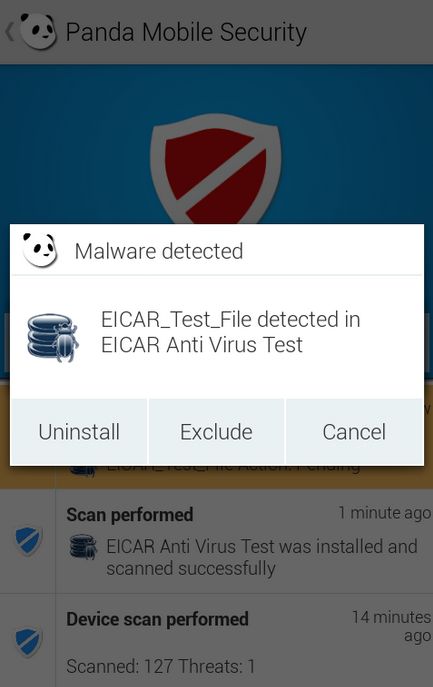Open the Device scan performed log entry
Image resolution: width=433 pixels, height=687 pixels.
click(x=244, y=641)
